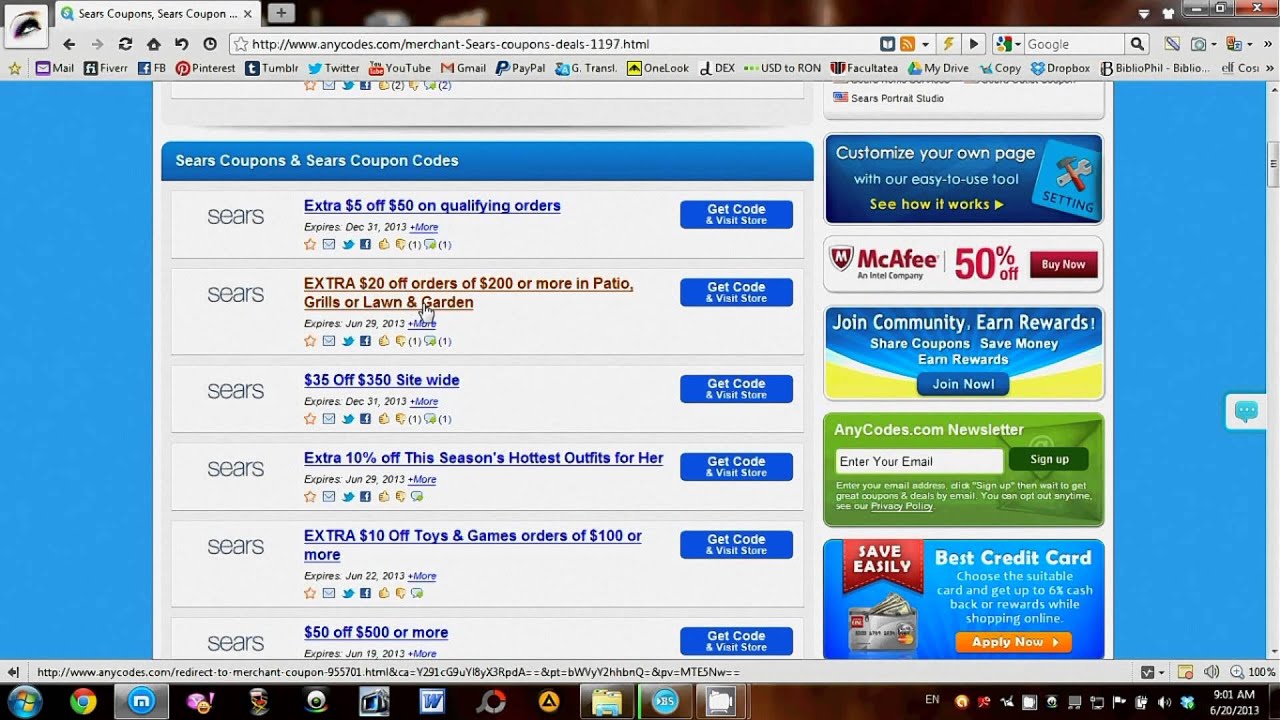
Task: Thumbs down the EXTRA $20 off Patio coupon
Action: 400,341
